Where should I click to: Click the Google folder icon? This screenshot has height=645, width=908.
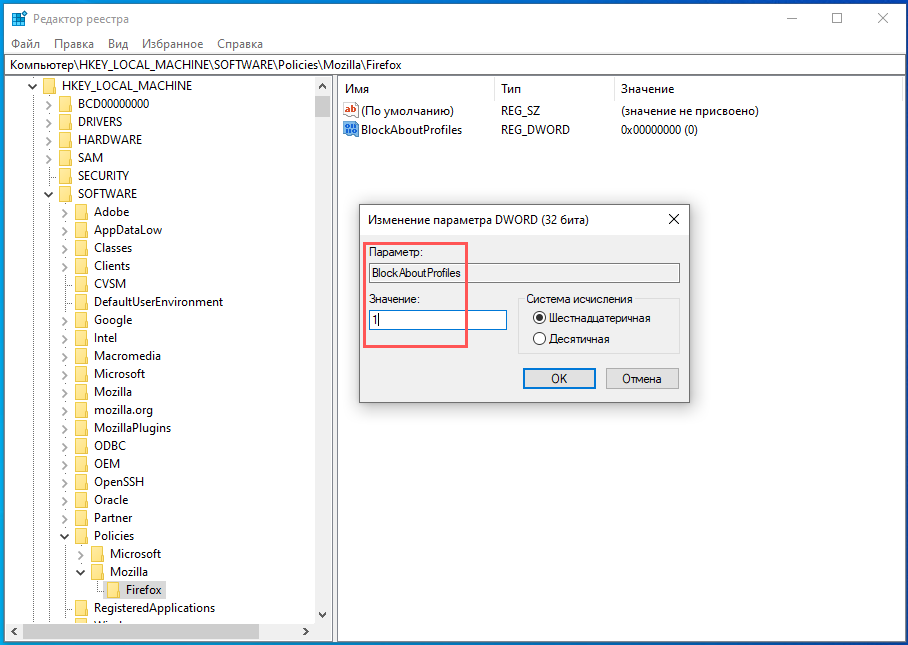82,320
